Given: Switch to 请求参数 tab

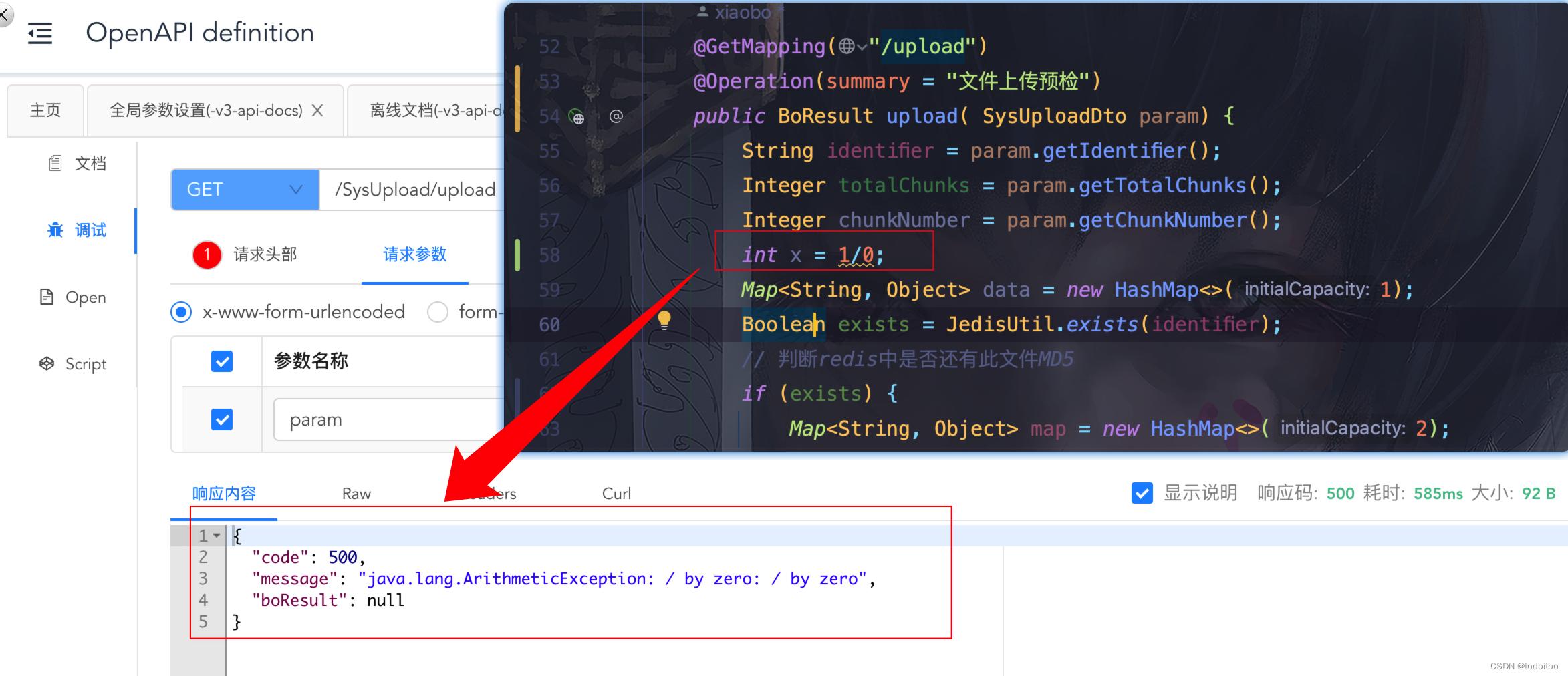Looking at the screenshot, I should (x=415, y=255).
